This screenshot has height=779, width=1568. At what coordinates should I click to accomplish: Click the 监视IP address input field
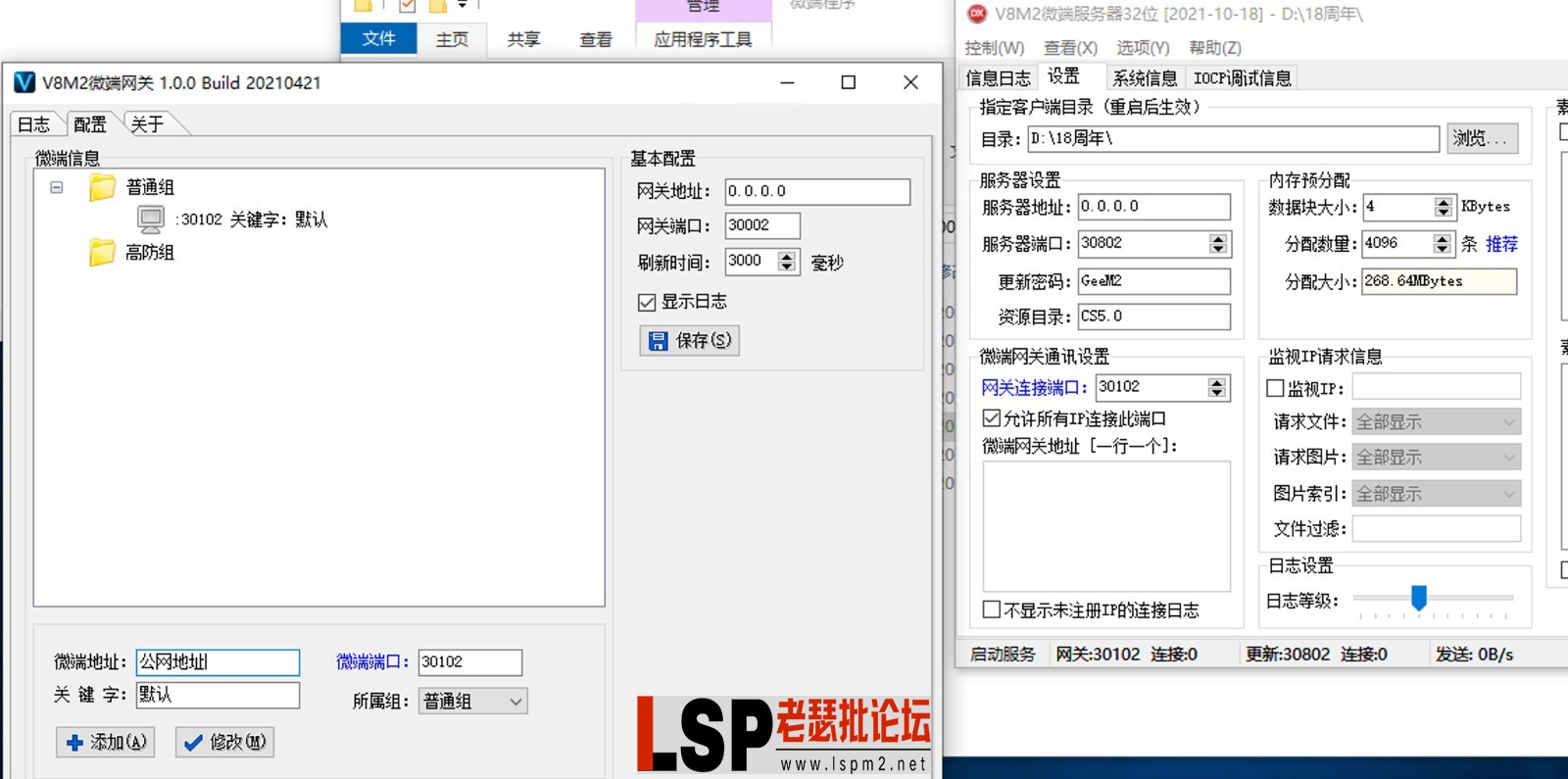pyautogui.click(x=1437, y=387)
